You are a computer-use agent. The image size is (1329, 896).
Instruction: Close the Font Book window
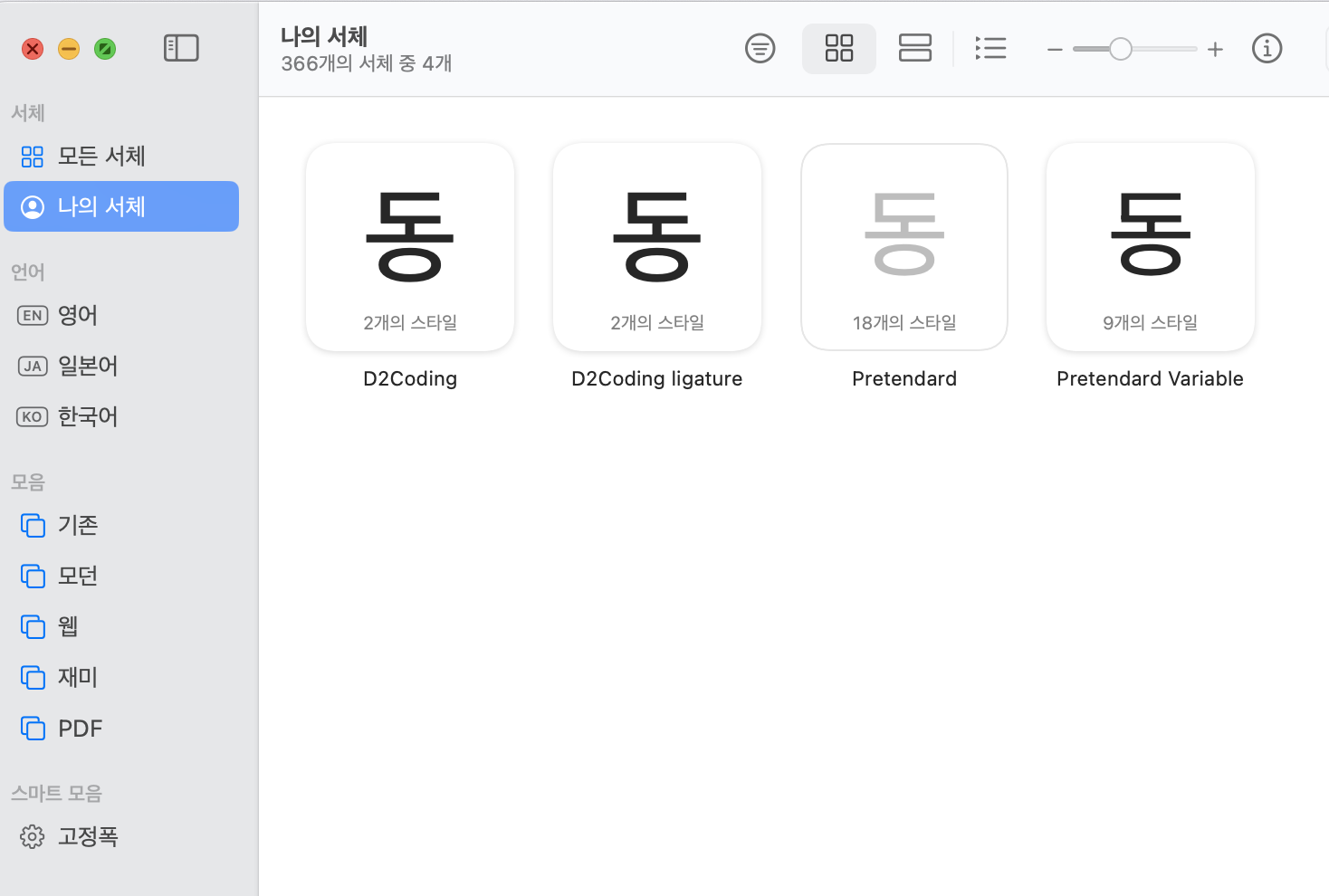point(33,49)
